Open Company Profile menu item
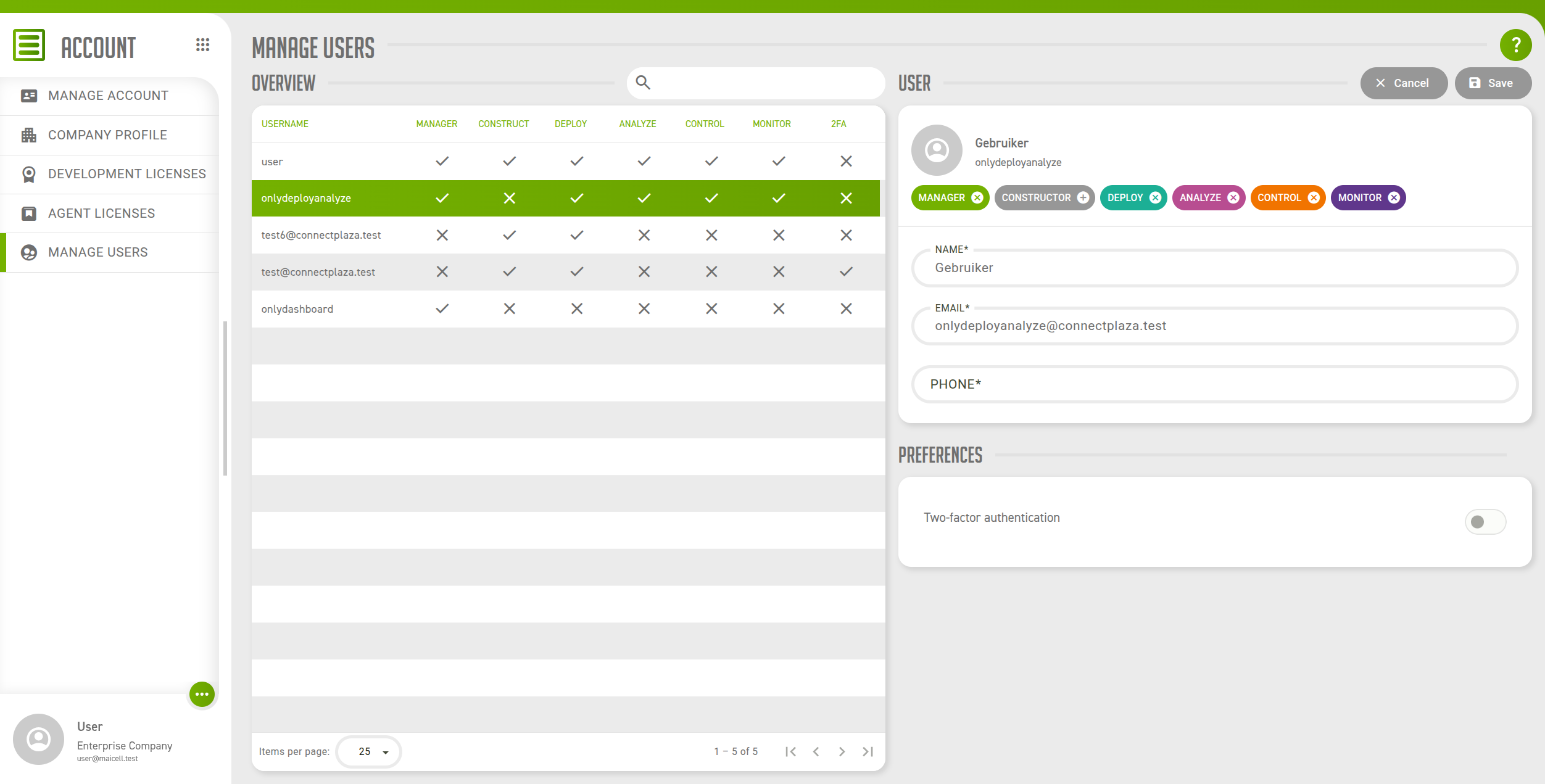1545x784 pixels. [x=109, y=135]
